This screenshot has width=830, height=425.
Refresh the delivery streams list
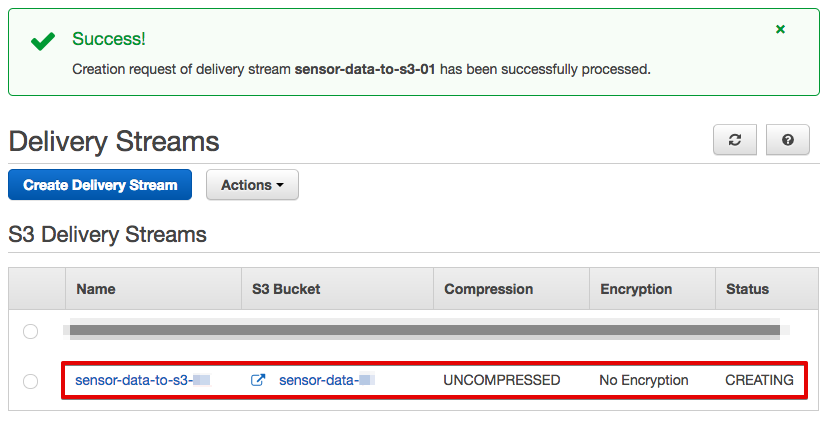(x=735, y=140)
